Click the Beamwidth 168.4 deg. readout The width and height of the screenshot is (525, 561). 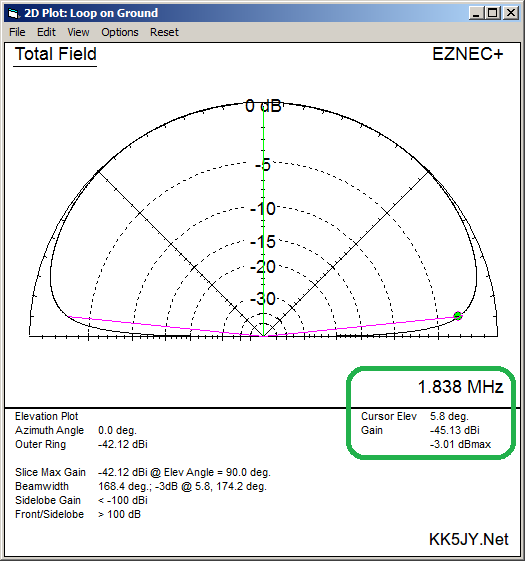tap(182, 486)
